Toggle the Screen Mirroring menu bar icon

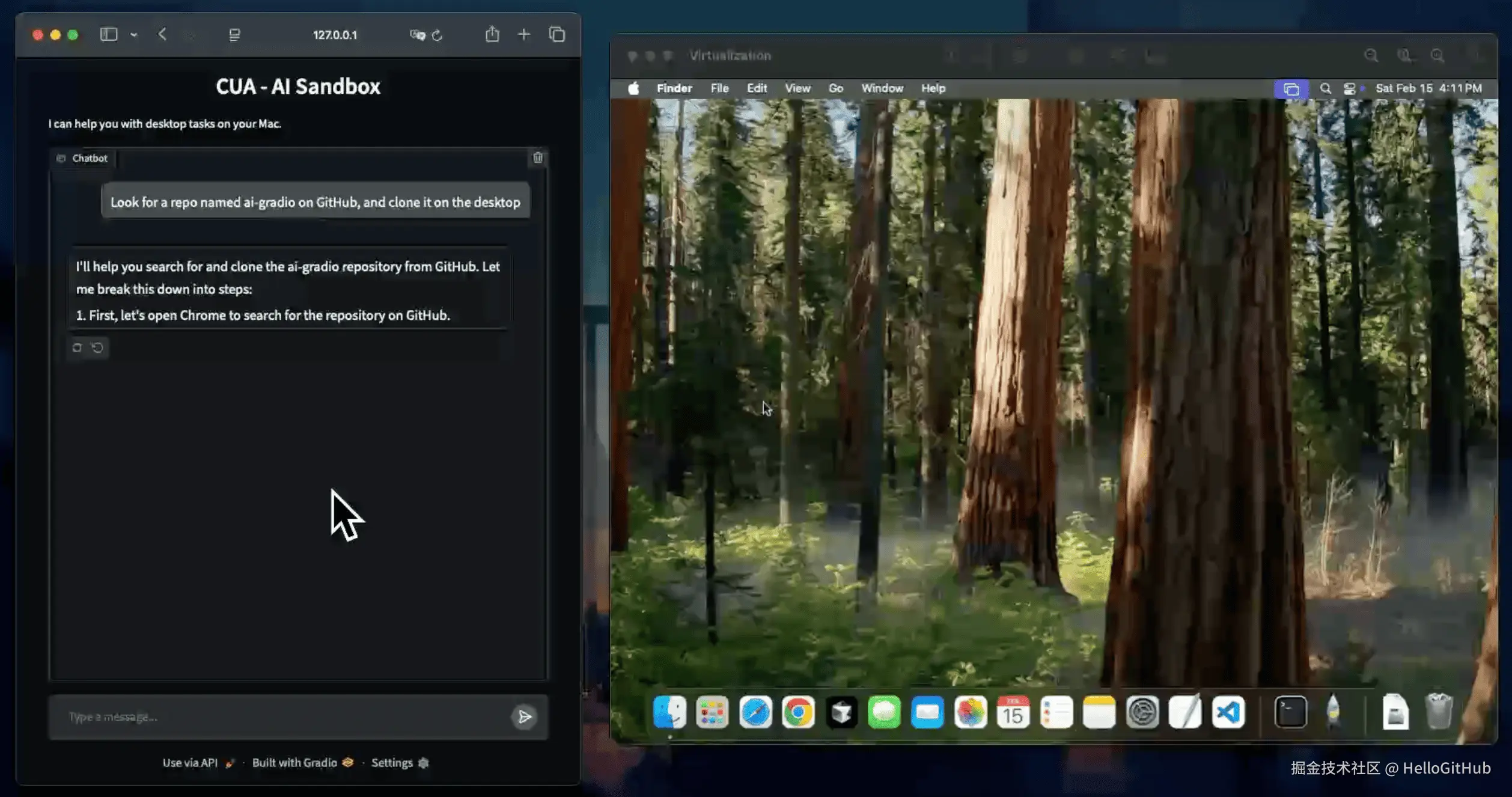pos(1291,89)
